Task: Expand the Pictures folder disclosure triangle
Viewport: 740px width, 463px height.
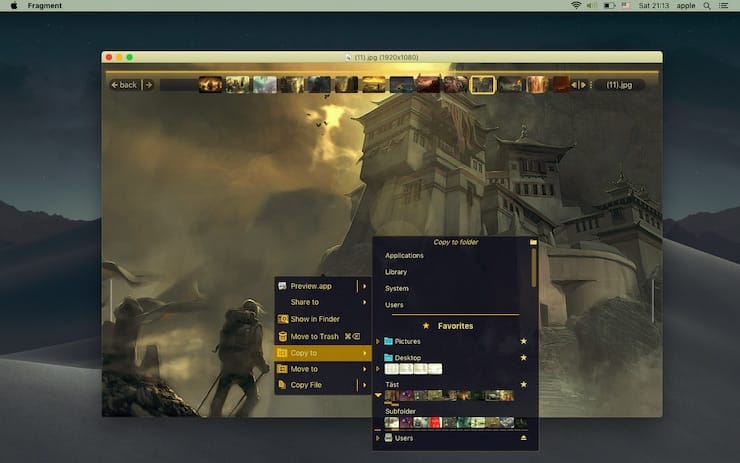Action: tap(378, 341)
